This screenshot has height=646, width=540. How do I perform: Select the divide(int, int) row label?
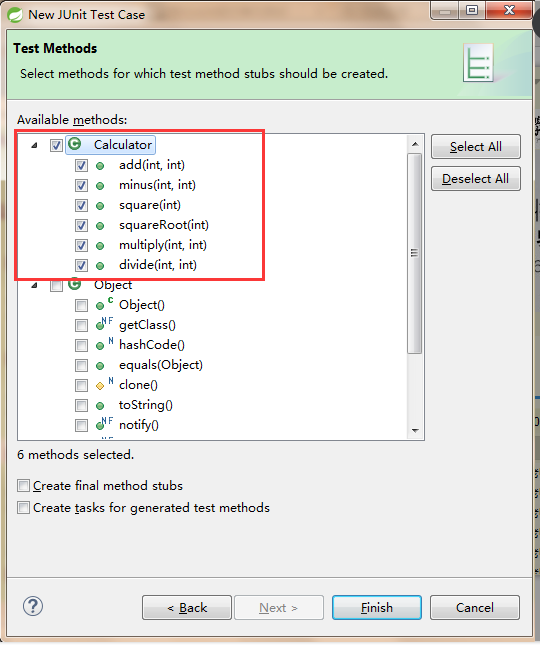pos(158,265)
